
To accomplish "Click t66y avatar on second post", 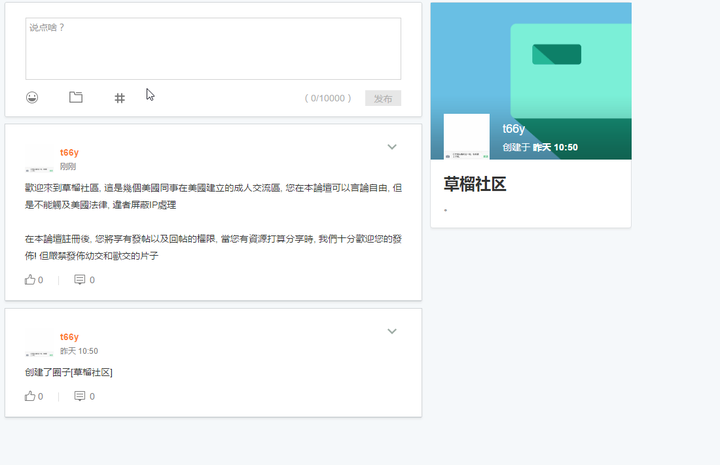I will [40, 344].
